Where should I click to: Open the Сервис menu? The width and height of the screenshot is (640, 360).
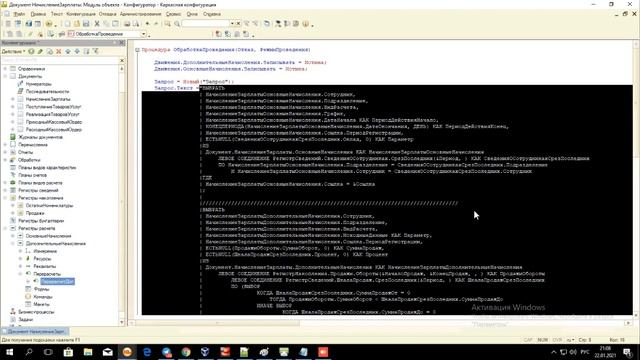pyautogui.click(x=173, y=14)
